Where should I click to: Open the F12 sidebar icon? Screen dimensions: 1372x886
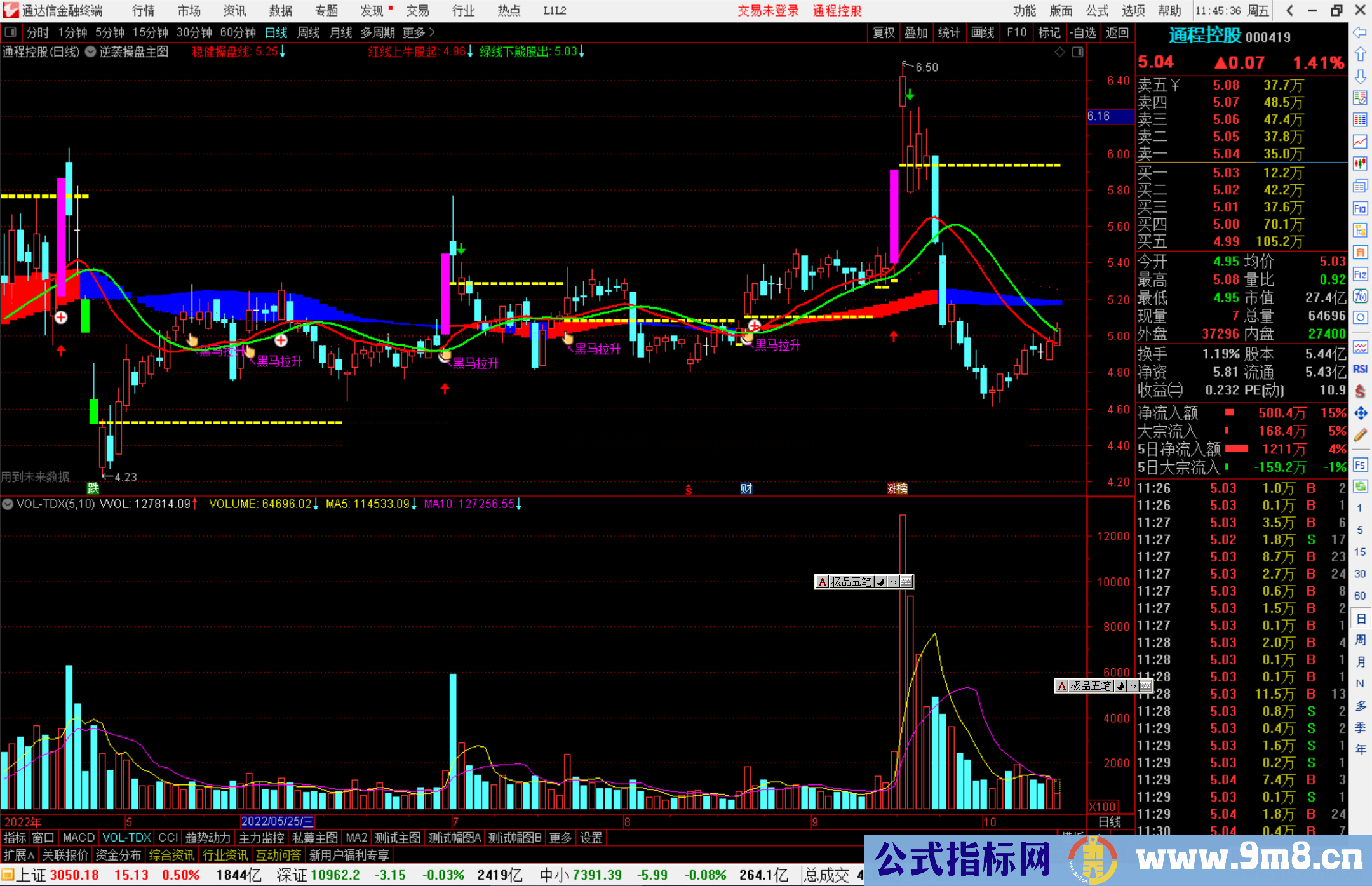click(x=1360, y=274)
